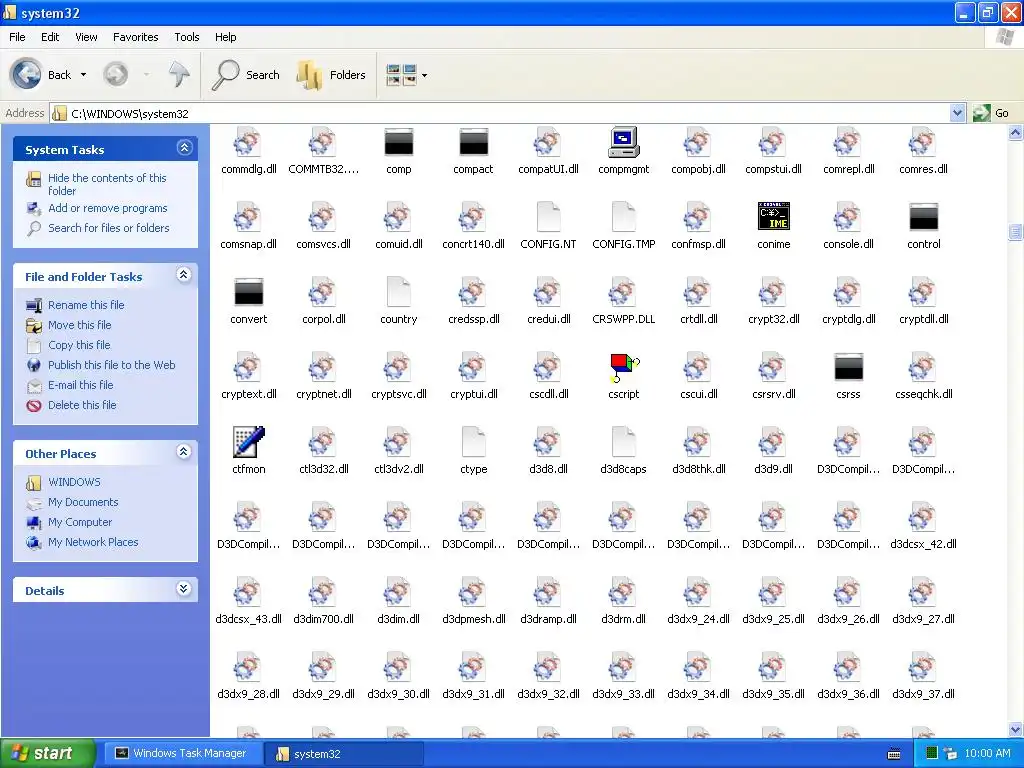Open the View menu
Screen dimensions: 1024x768
[x=86, y=37]
